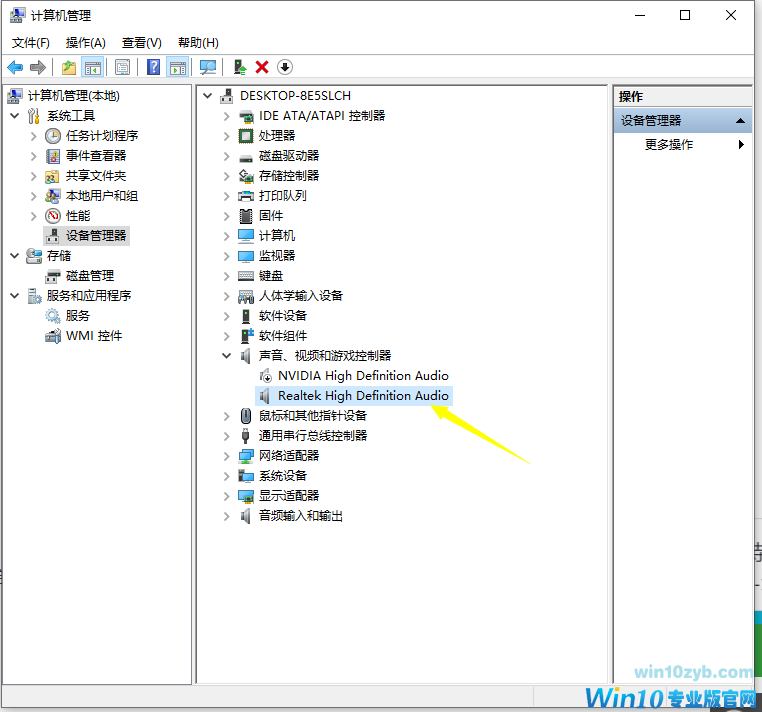Image resolution: width=762 pixels, height=712 pixels.
Task: Toggle the show/hide console tree icon
Action: (93, 67)
